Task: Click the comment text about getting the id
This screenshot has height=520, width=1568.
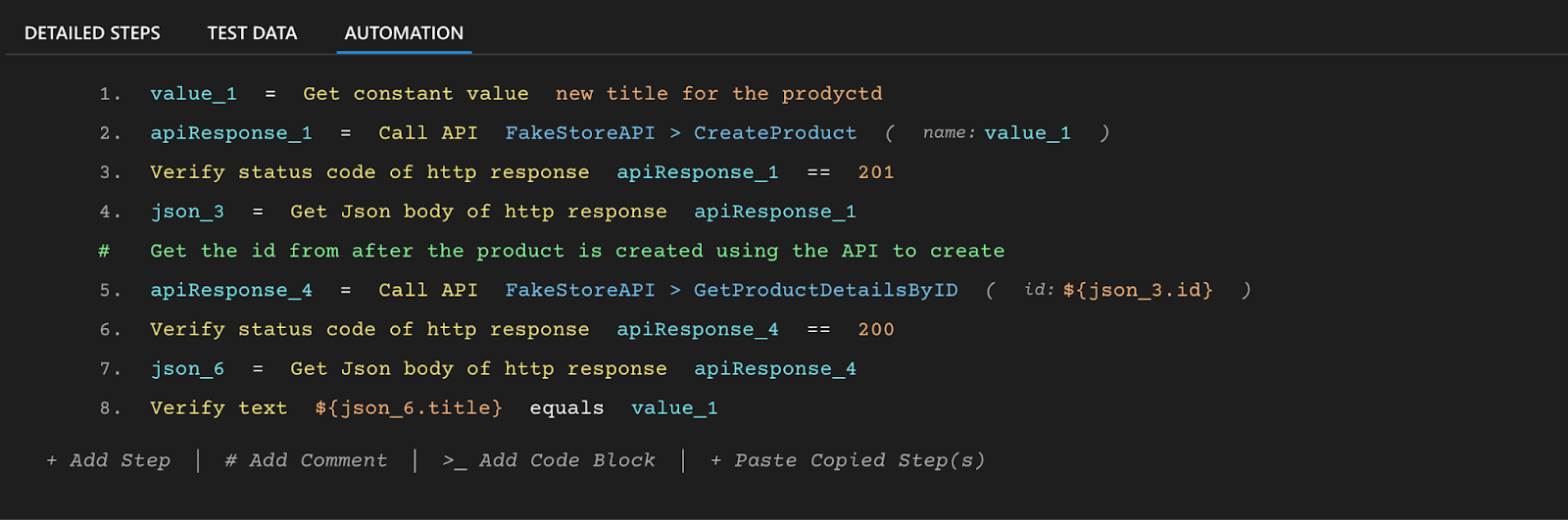Action: (577, 251)
